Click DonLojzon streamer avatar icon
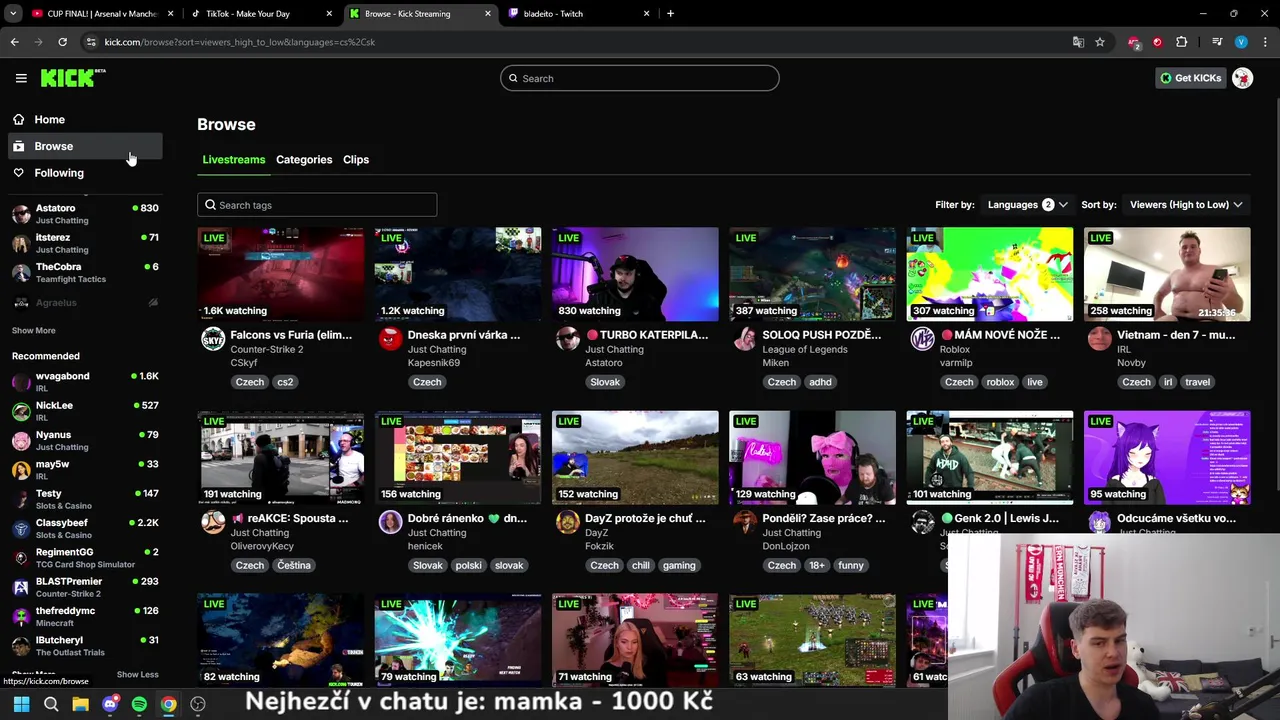 (x=745, y=522)
